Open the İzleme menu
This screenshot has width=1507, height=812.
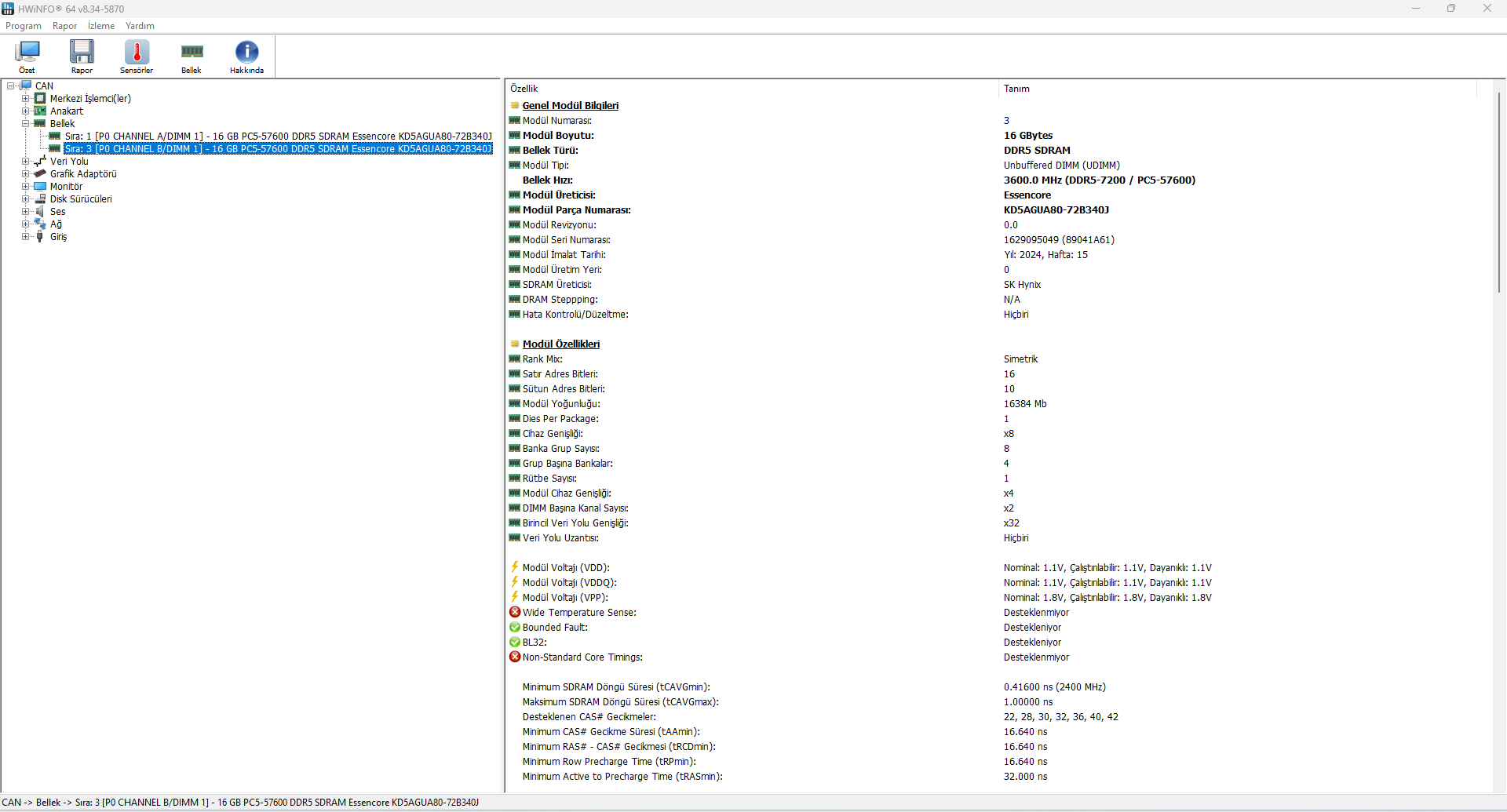coord(101,26)
